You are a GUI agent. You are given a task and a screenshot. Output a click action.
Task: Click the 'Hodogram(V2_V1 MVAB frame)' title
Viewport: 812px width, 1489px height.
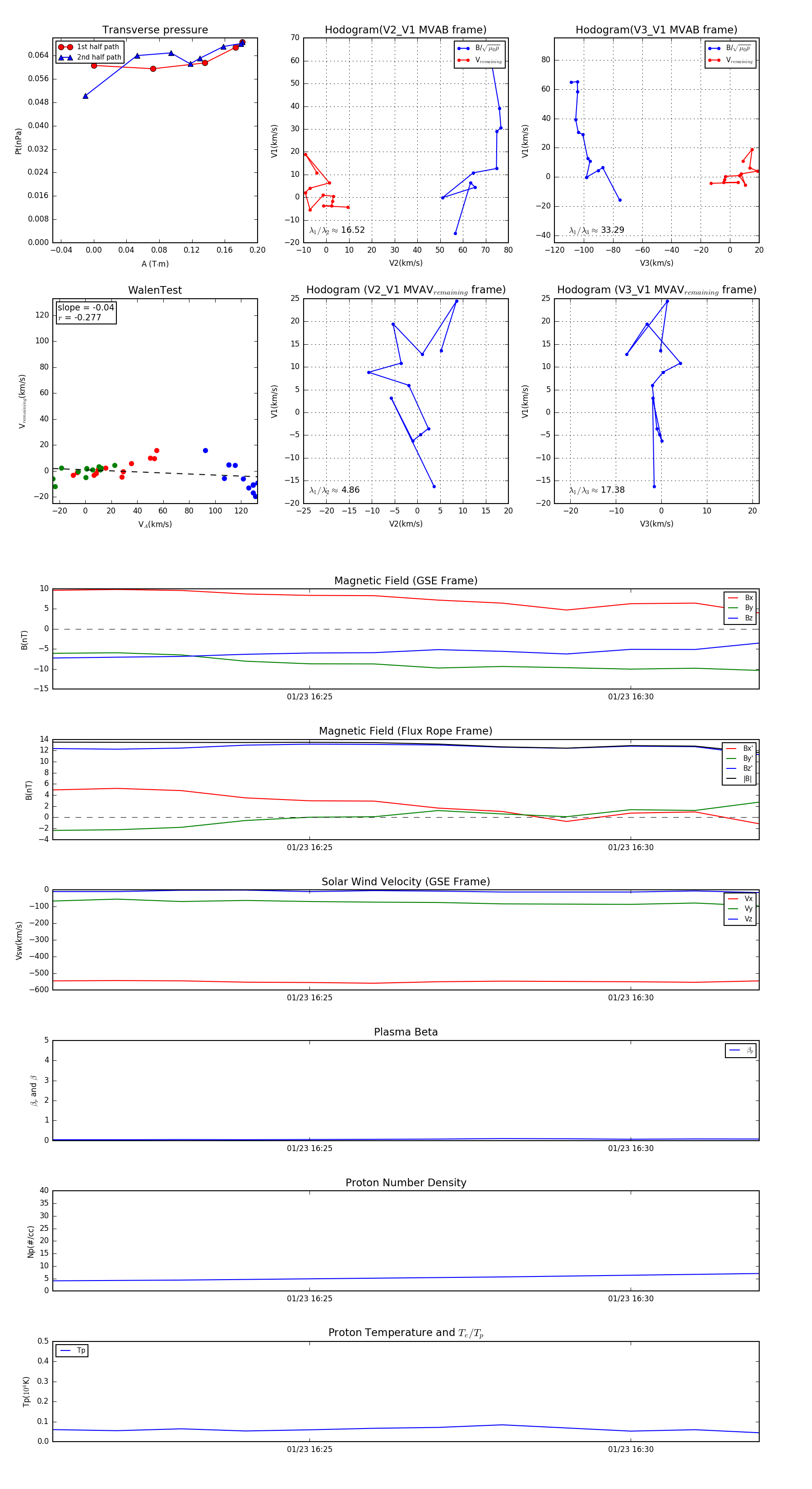click(406, 30)
